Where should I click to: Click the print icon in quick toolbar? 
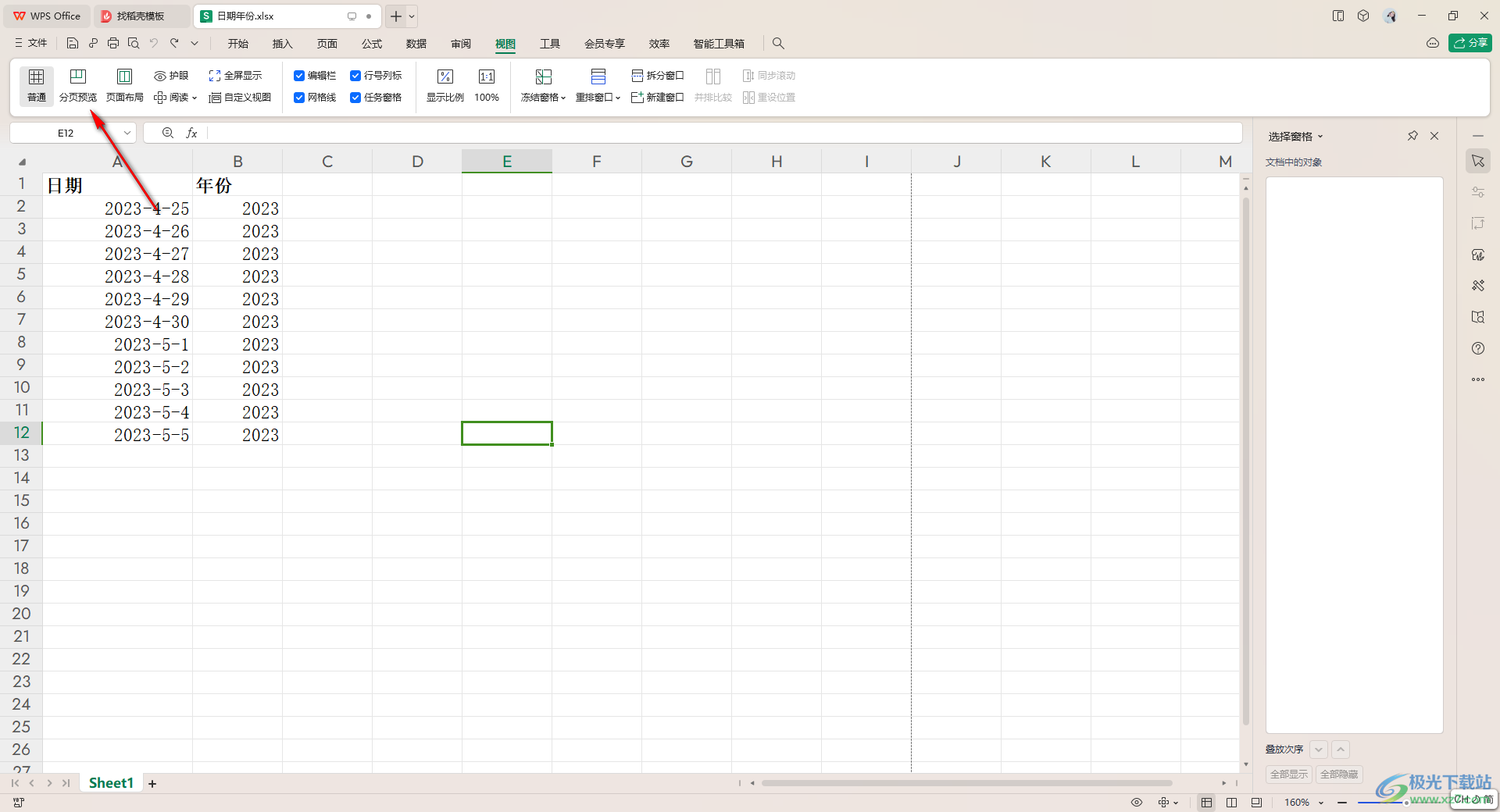click(113, 44)
